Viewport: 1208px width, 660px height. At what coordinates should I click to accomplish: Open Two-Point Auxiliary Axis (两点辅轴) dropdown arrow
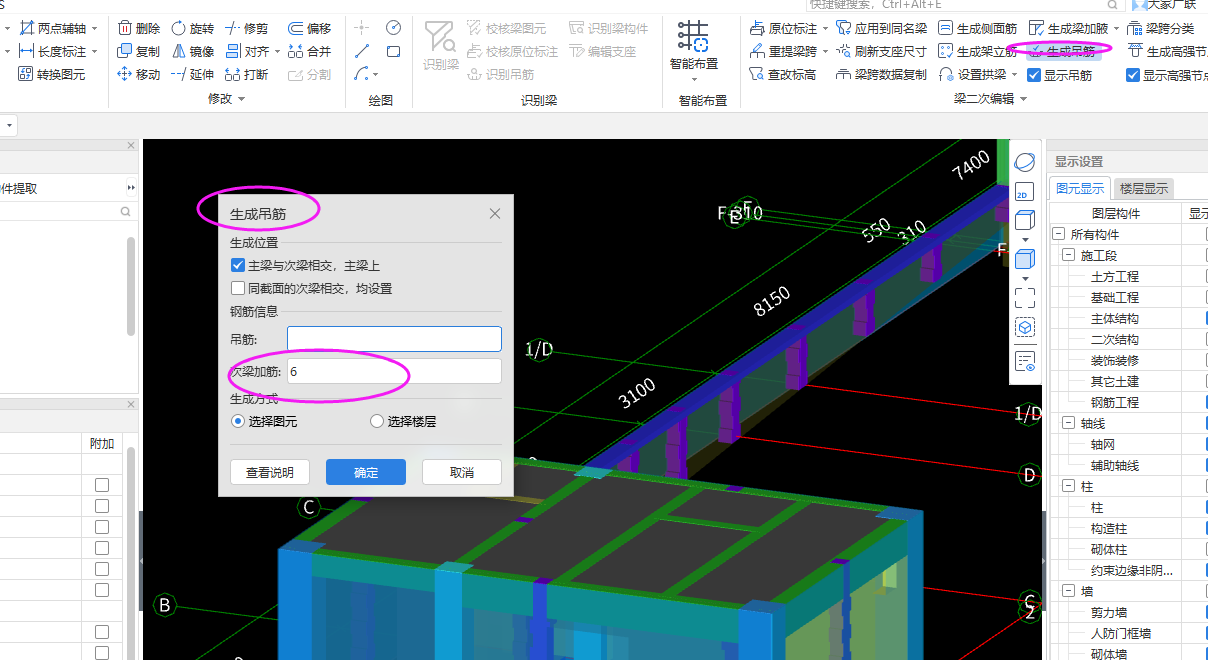pos(94,28)
